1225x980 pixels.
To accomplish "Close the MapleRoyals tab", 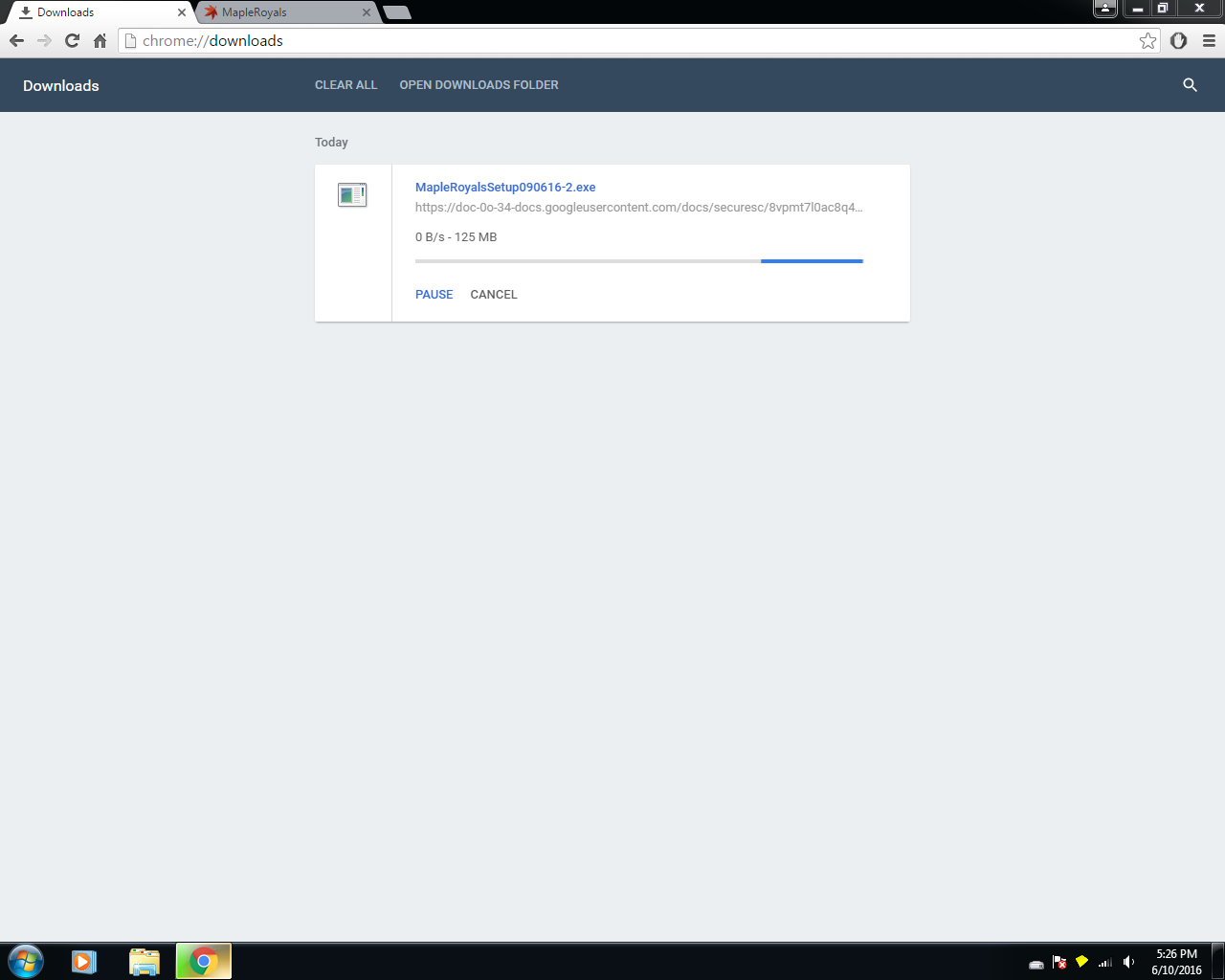I will point(367,12).
